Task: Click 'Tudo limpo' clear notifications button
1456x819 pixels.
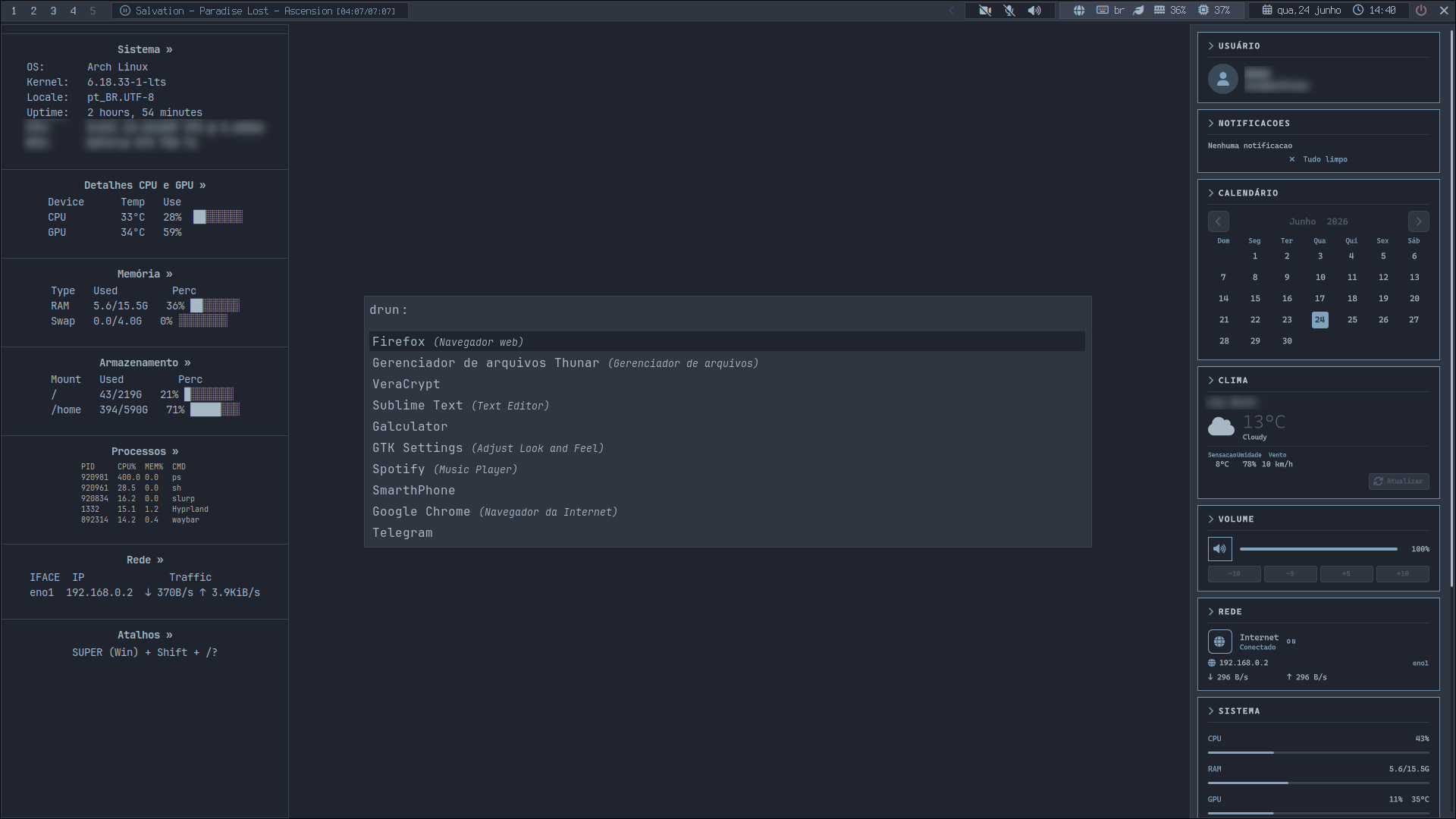Action: click(x=1318, y=159)
